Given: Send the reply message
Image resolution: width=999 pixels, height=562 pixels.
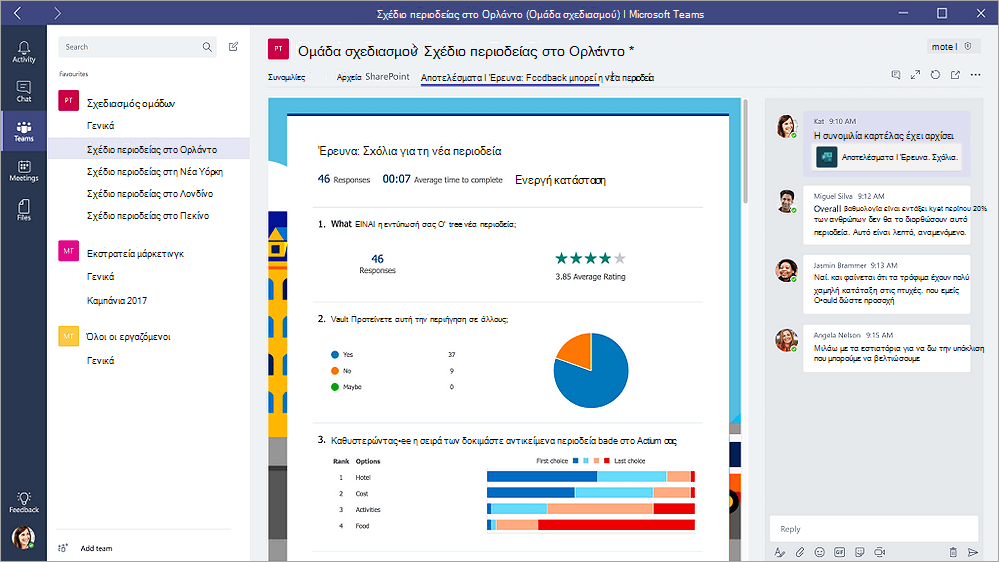Looking at the screenshot, I should coord(973,552).
